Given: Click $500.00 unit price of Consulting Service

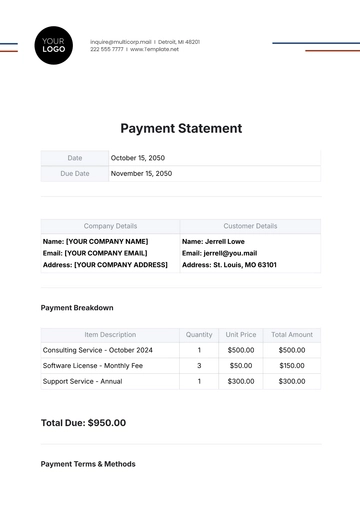Looking at the screenshot, I should [241, 350].
